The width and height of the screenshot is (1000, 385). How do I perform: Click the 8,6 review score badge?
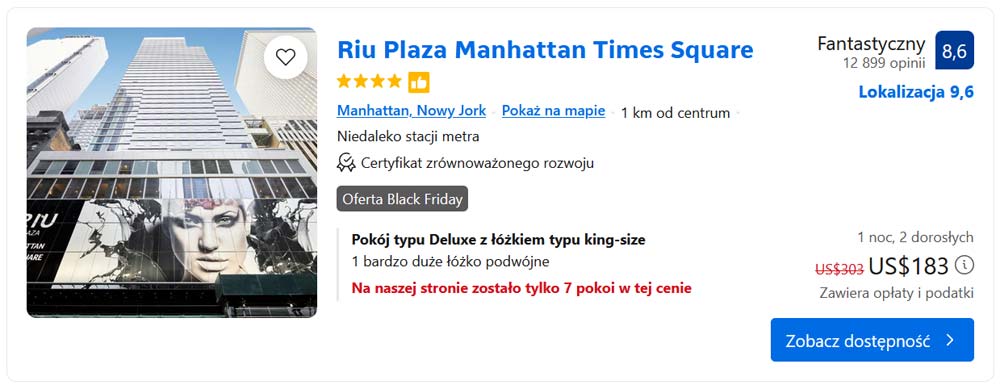(954, 50)
